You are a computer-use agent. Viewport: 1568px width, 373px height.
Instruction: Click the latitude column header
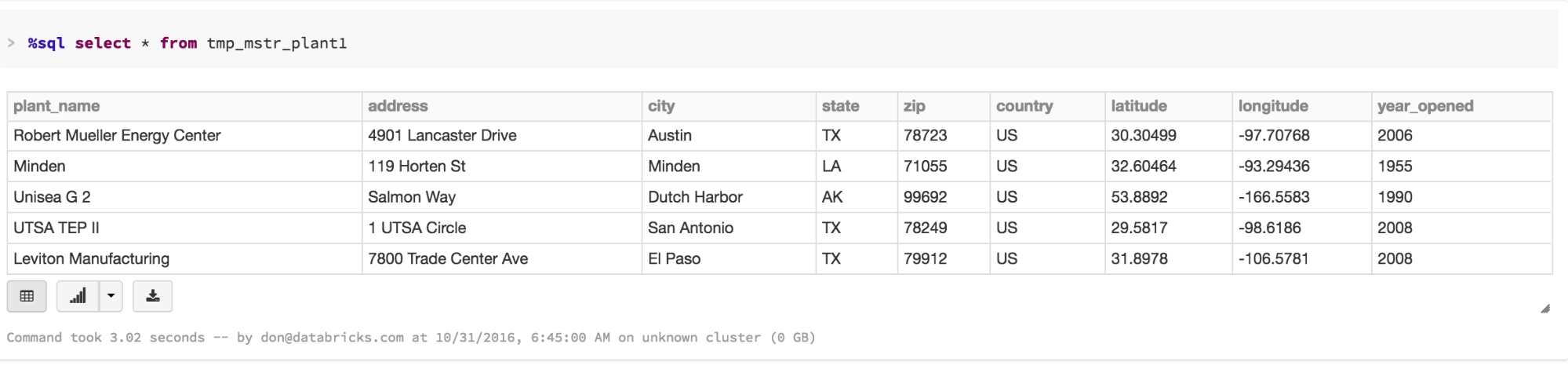[x=1138, y=106]
